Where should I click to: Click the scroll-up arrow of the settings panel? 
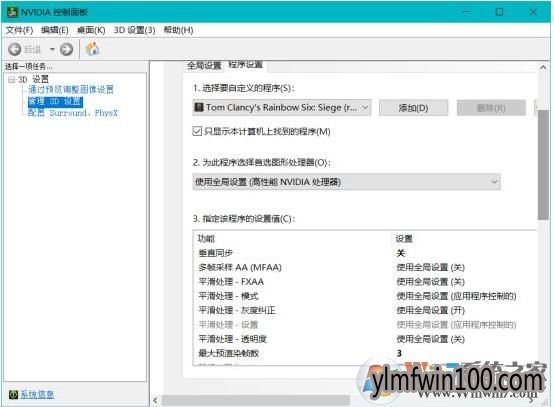[x=543, y=67]
